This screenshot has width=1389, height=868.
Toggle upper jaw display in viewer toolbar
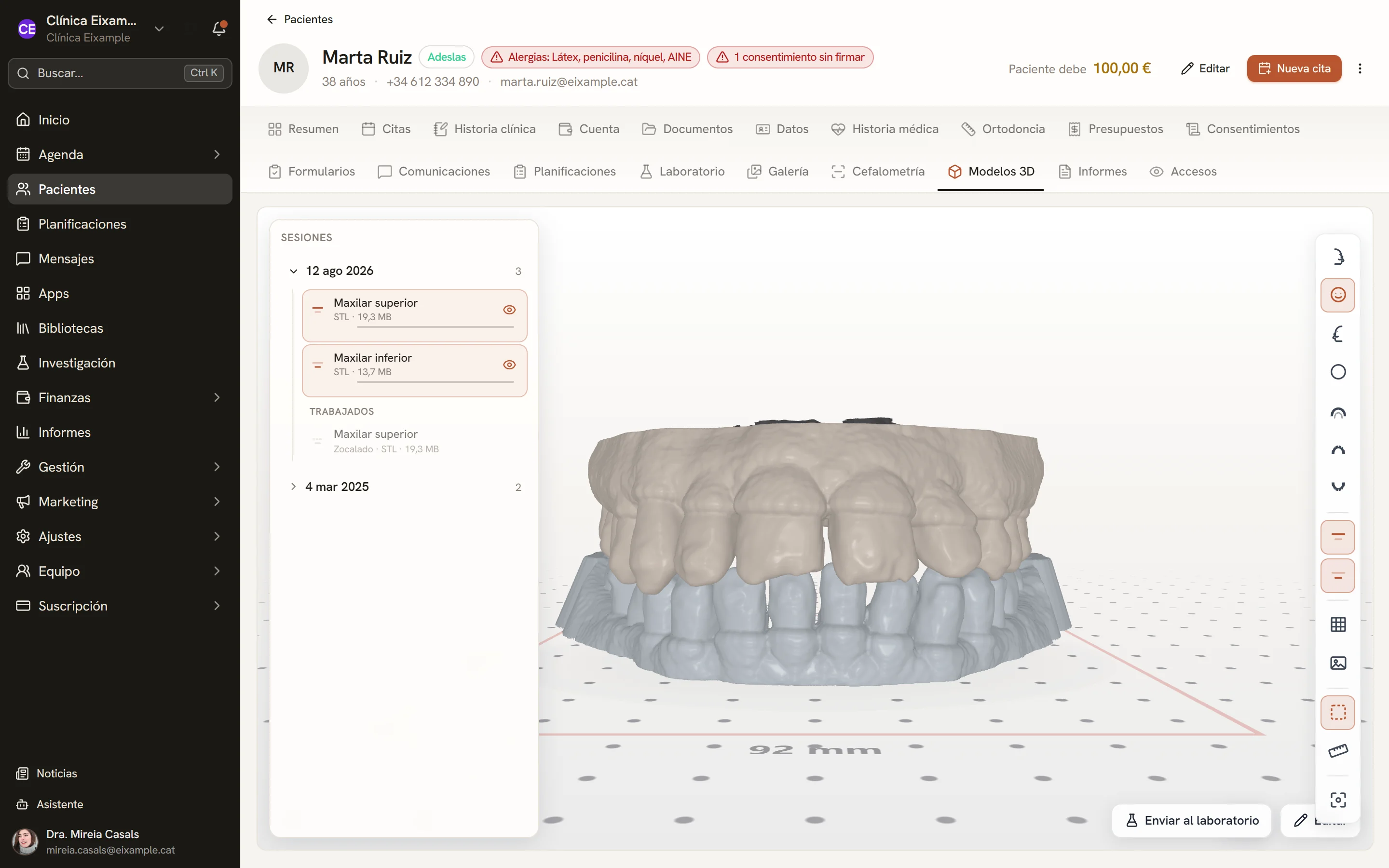1337,537
